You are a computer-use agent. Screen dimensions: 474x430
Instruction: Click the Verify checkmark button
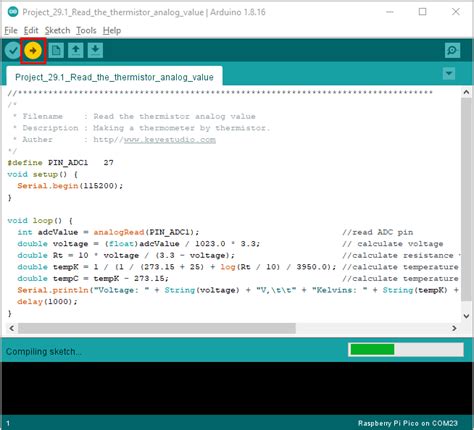coord(13,51)
